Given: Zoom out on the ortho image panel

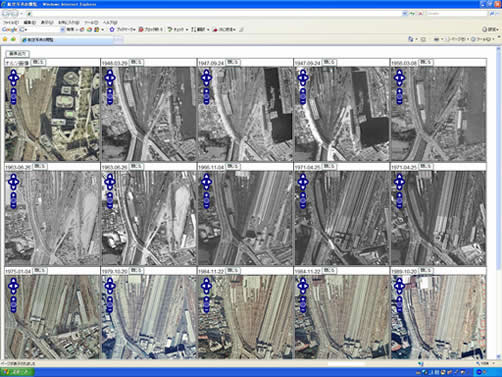Looking at the screenshot, I should click(x=14, y=102).
